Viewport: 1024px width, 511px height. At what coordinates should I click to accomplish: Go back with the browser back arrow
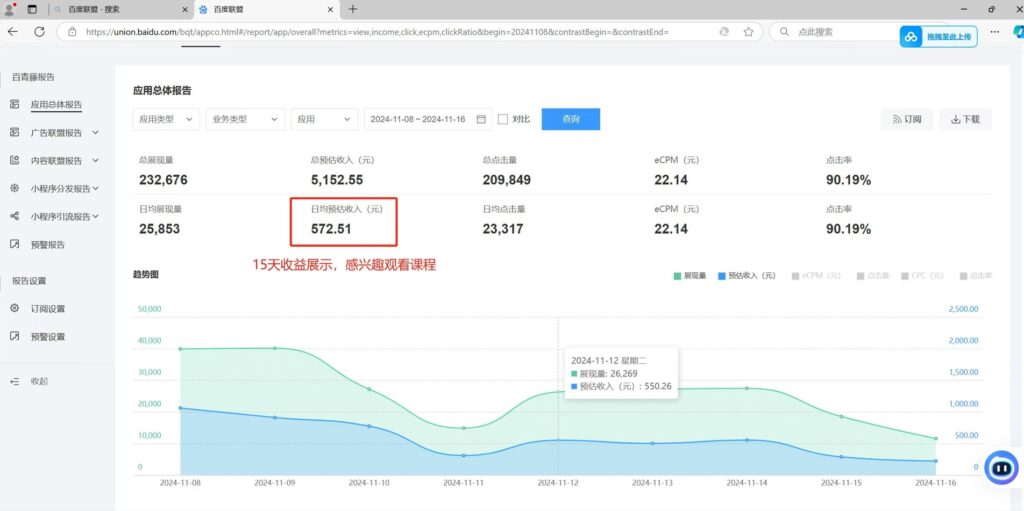click(x=12, y=31)
